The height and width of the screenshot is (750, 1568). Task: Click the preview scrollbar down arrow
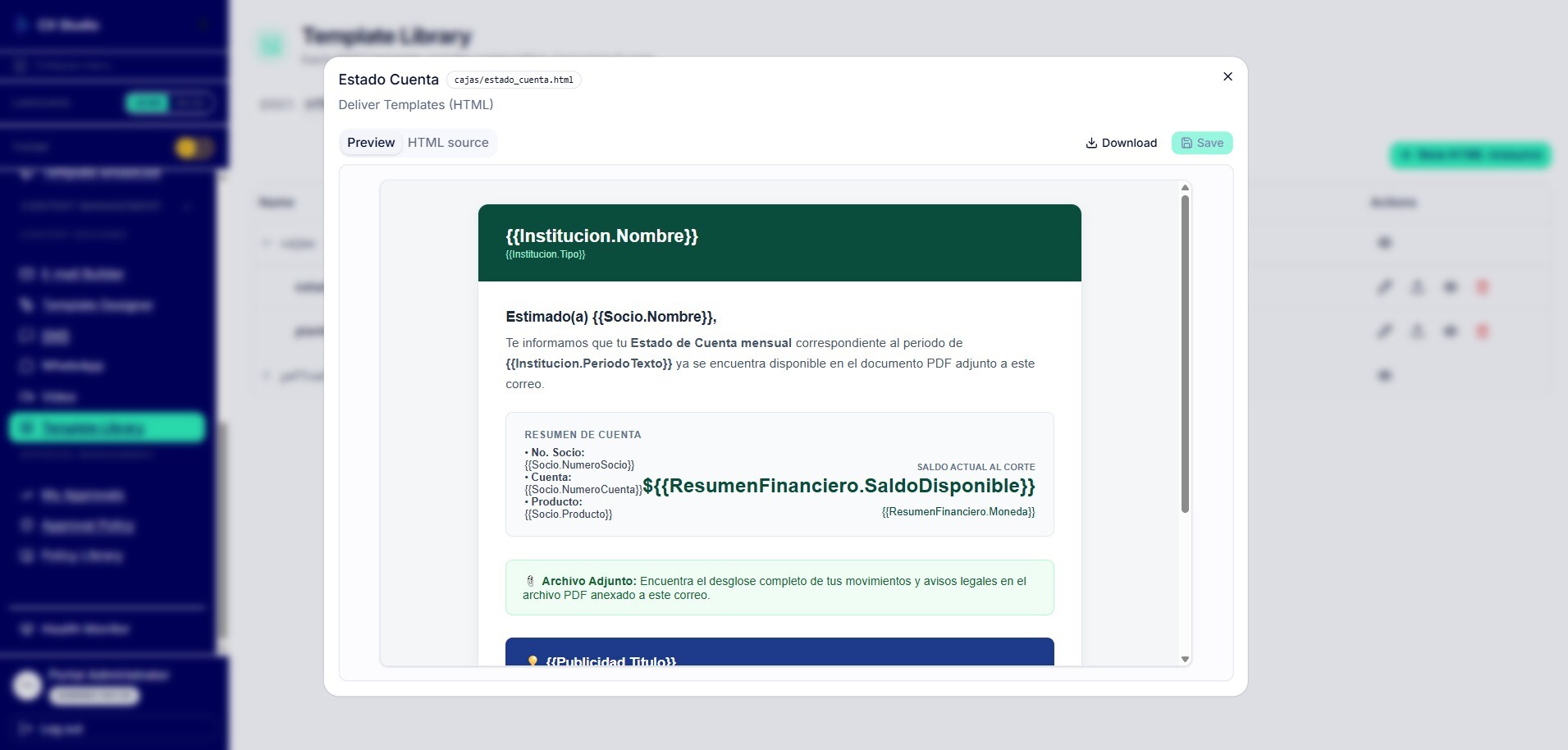(1185, 659)
